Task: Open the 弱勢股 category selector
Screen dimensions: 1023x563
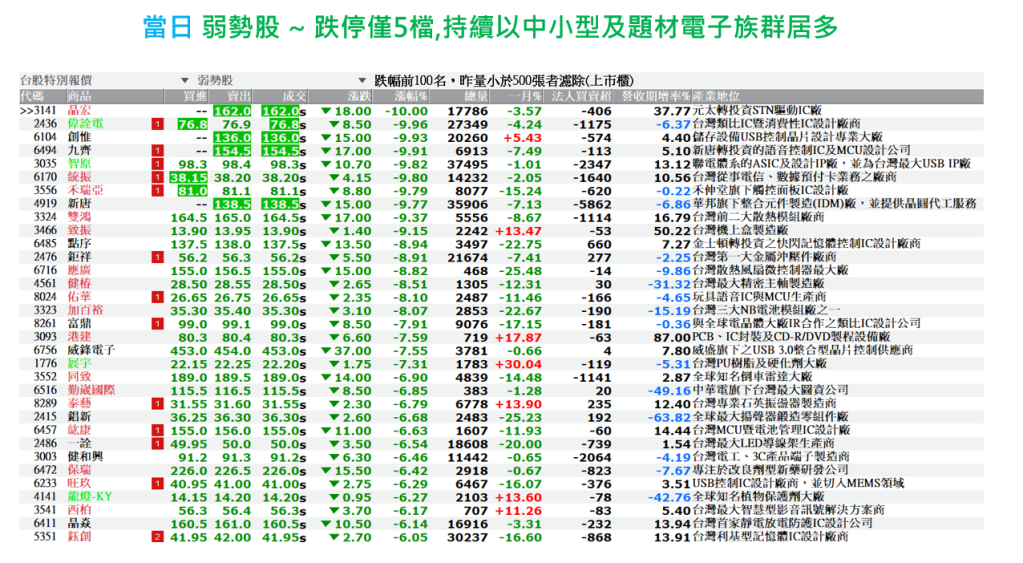Action: tap(214, 80)
